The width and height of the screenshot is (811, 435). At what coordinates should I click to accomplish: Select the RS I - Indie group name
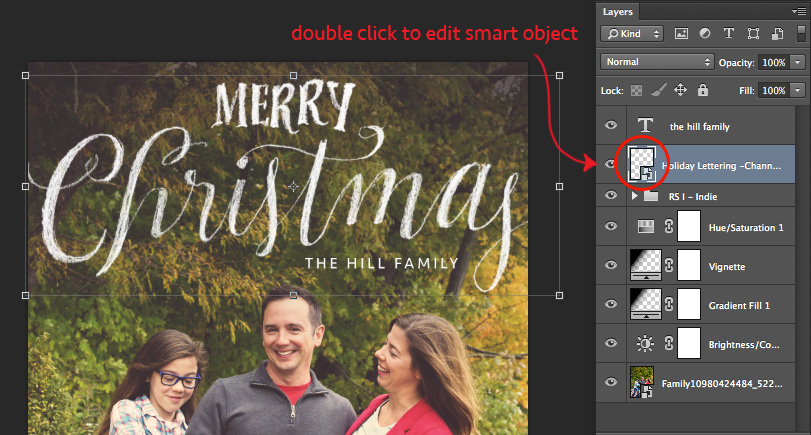pos(693,197)
